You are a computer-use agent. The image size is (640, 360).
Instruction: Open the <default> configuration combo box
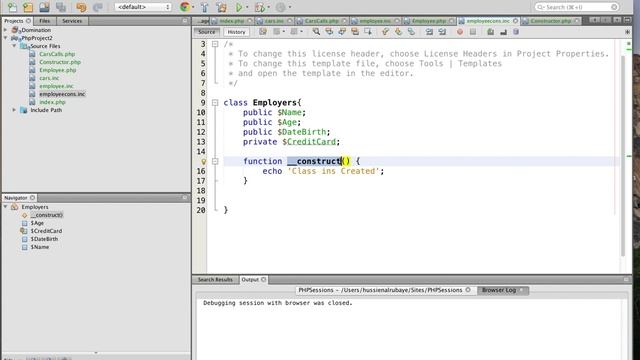click(x=143, y=7)
